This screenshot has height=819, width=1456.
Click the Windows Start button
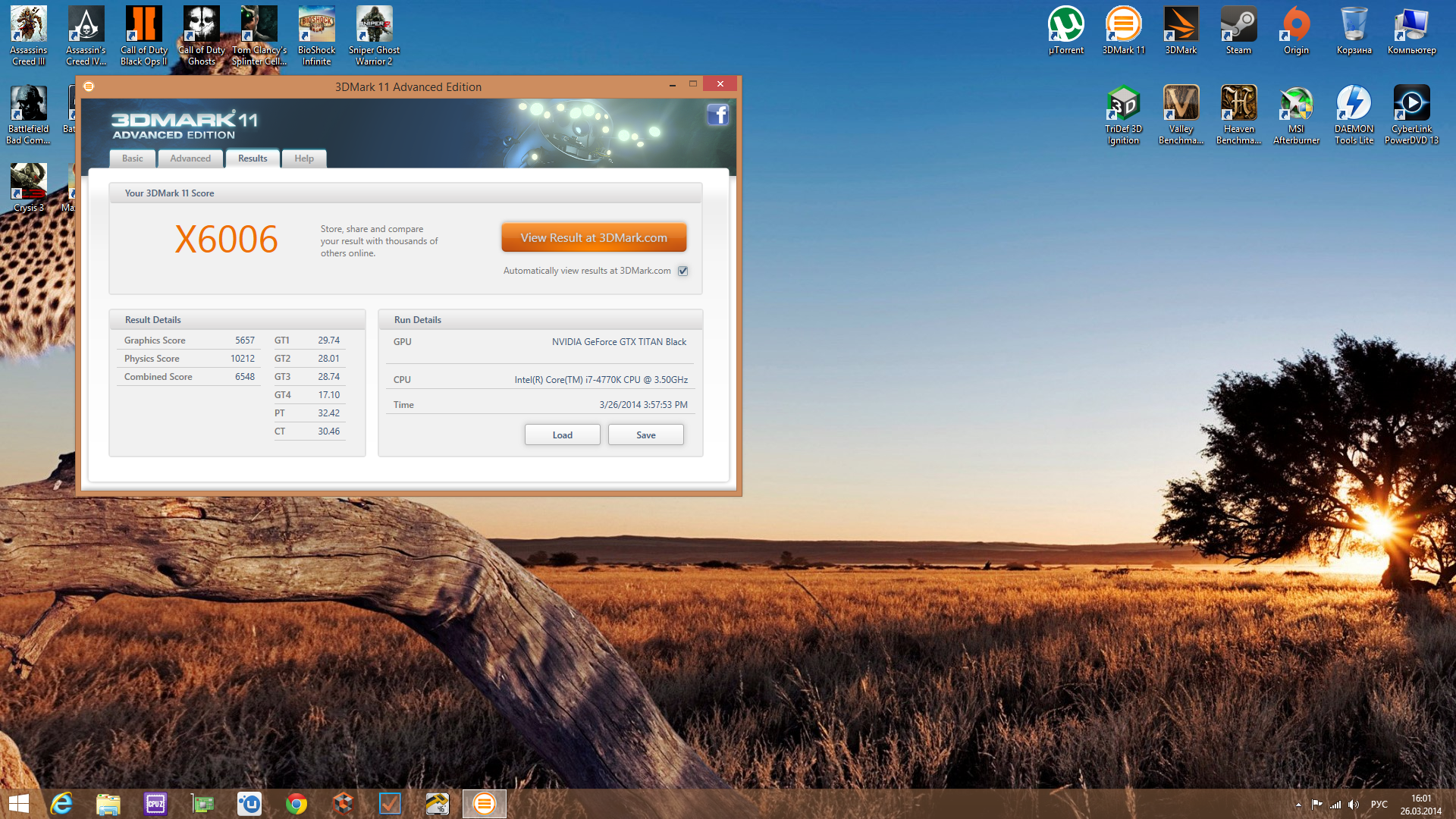click(x=19, y=804)
